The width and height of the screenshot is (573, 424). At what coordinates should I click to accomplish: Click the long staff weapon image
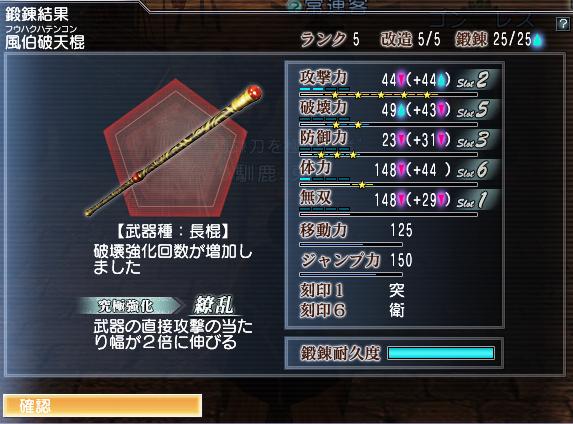click(174, 150)
